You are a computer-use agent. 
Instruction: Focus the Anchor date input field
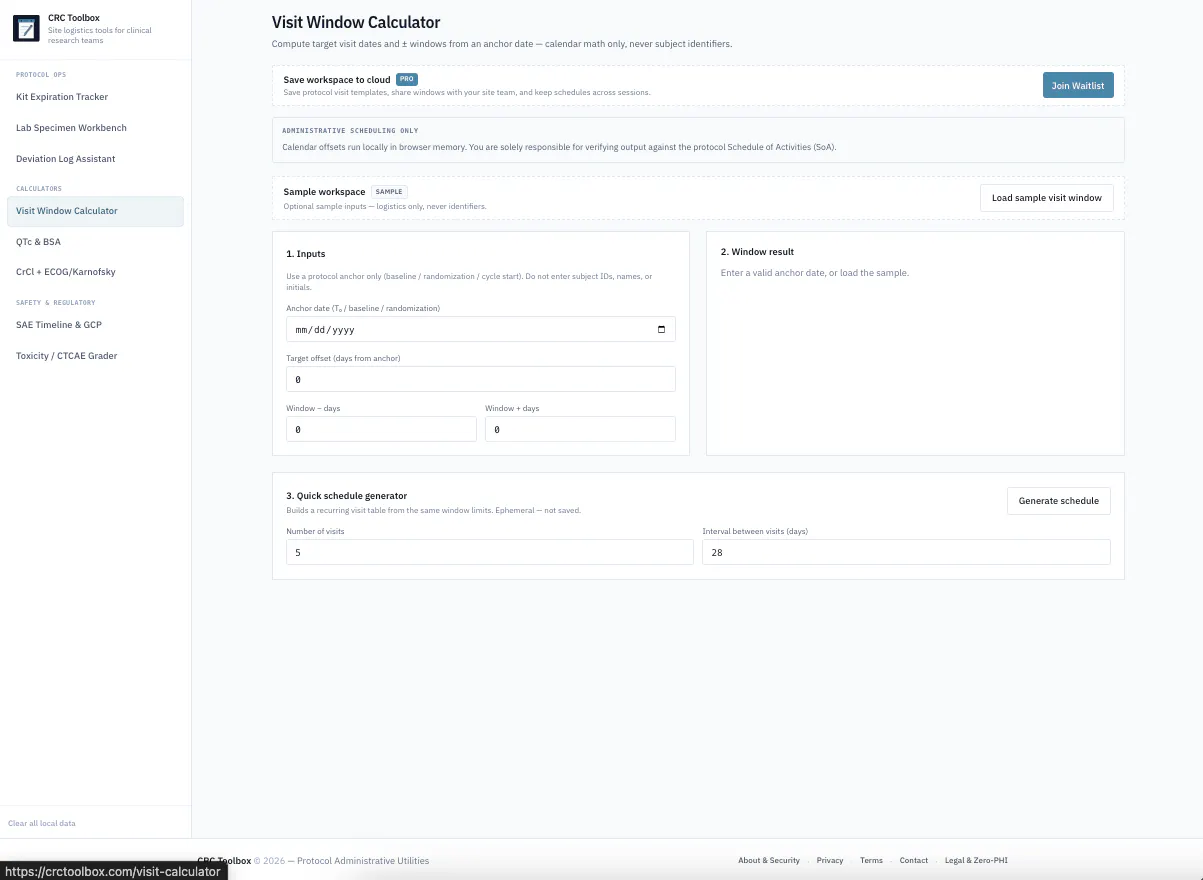click(481, 329)
